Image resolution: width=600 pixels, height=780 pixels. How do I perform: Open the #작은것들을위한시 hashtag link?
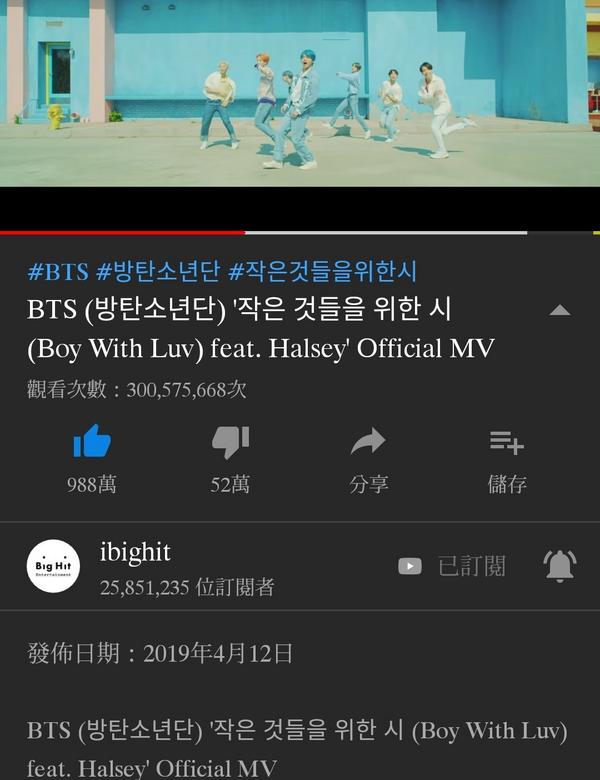322,272
